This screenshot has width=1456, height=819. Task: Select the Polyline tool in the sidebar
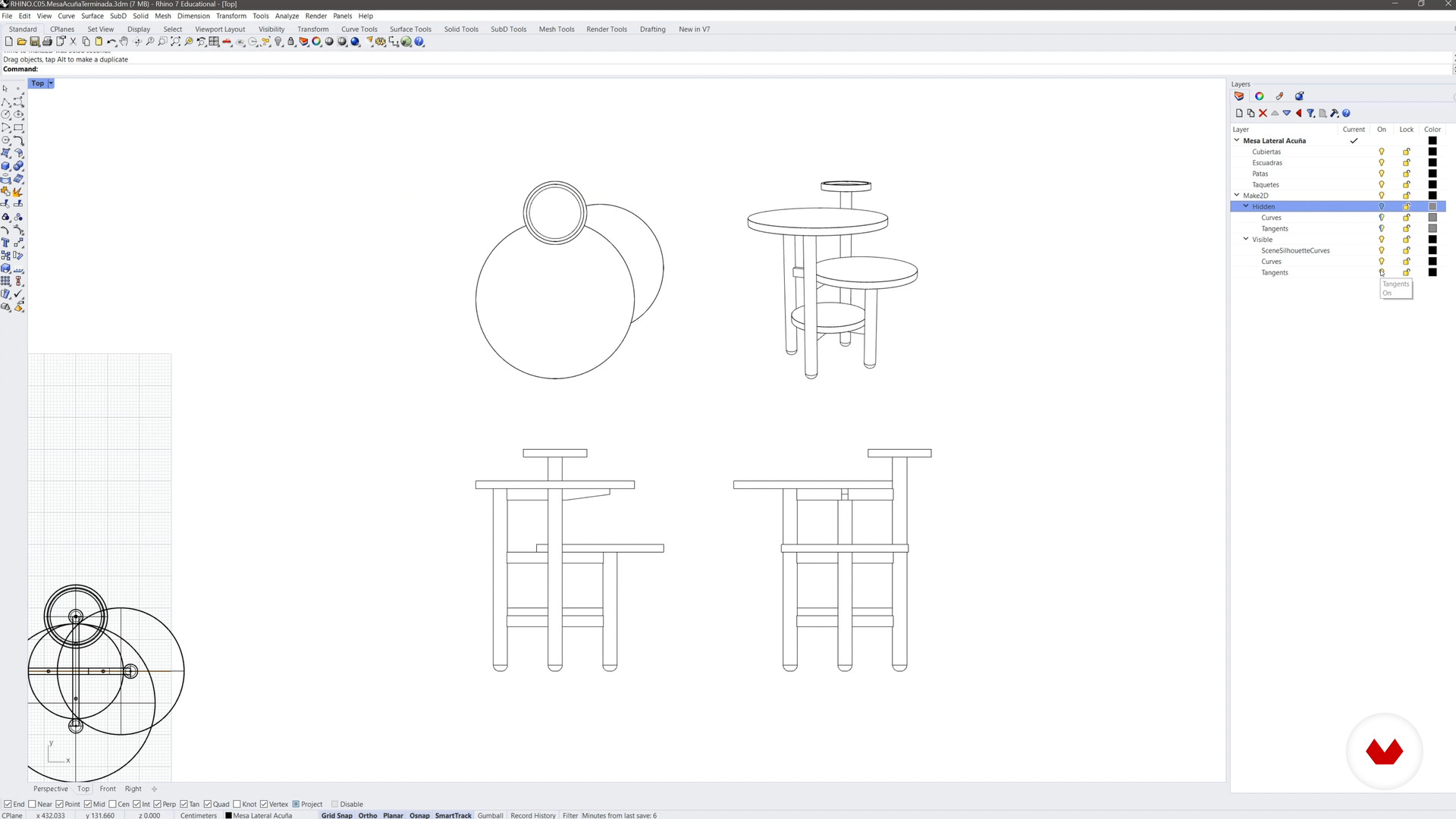click(x=6, y=103)
